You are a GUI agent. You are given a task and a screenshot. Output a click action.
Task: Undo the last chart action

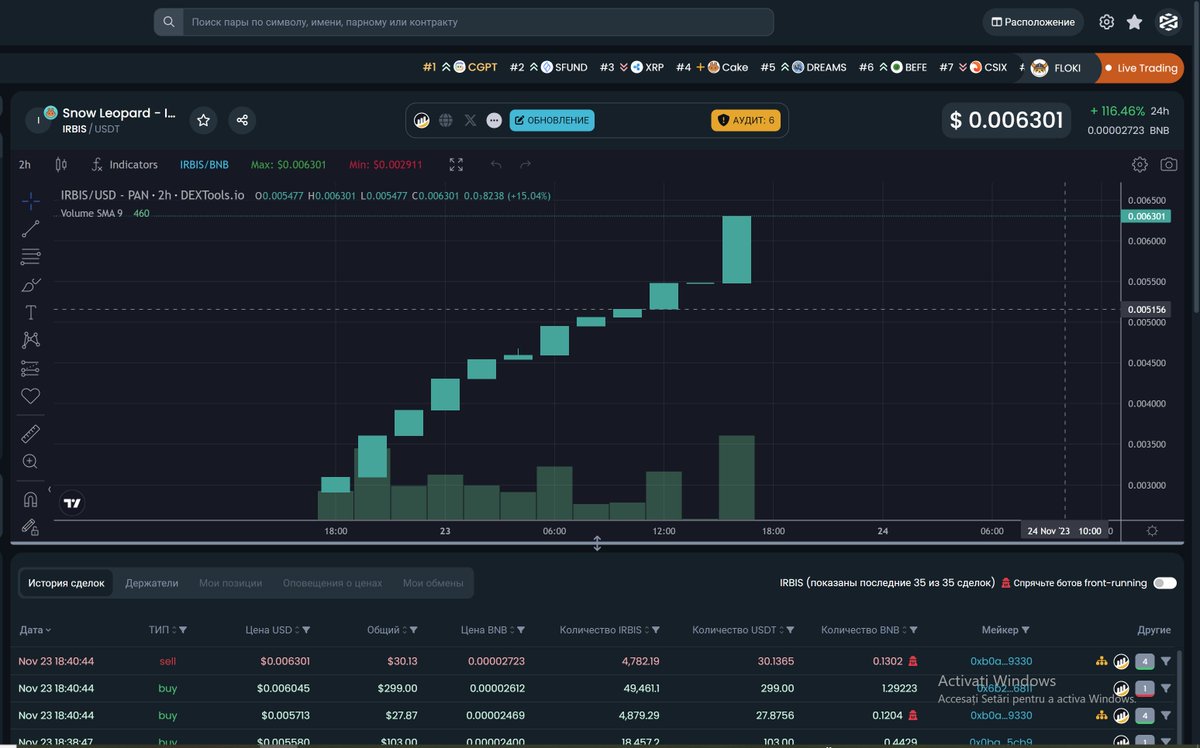coord(496,164)
